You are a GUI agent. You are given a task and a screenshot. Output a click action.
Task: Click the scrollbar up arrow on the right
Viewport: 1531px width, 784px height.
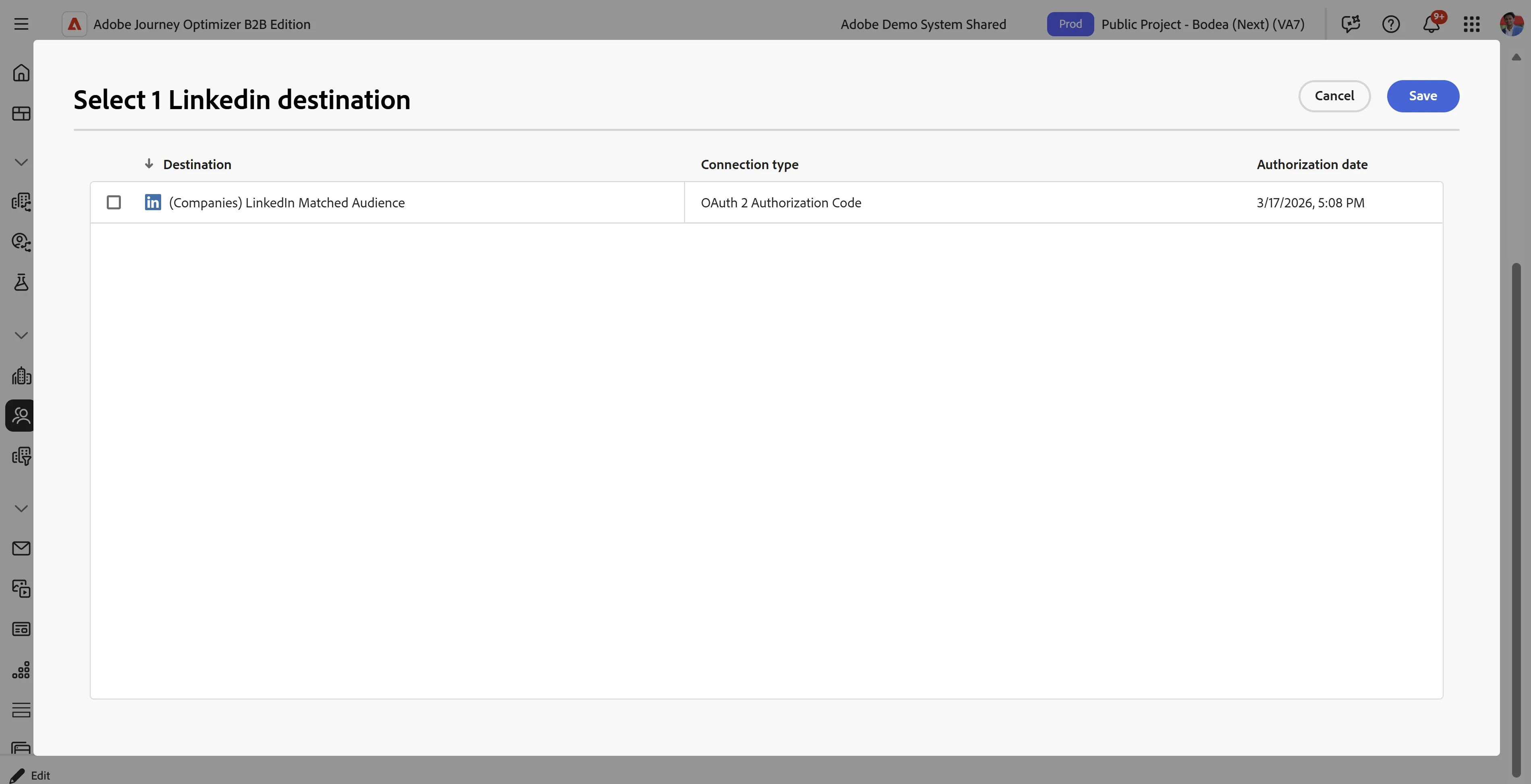pyautogui.click(x=1516, y=57)
